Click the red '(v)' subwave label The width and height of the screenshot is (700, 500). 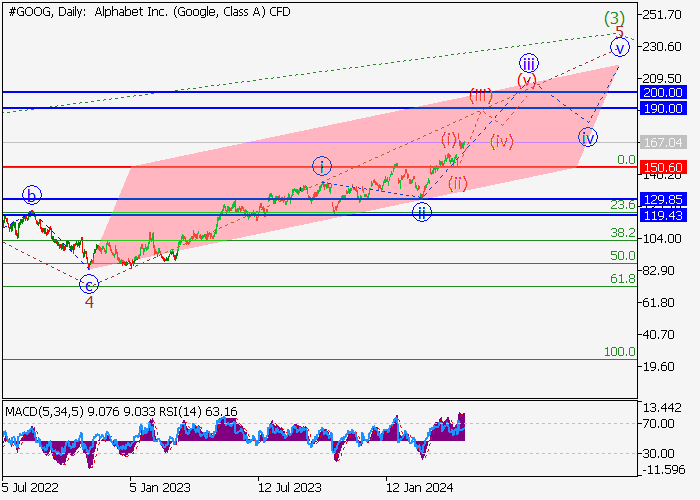click(x=527, y=81)
